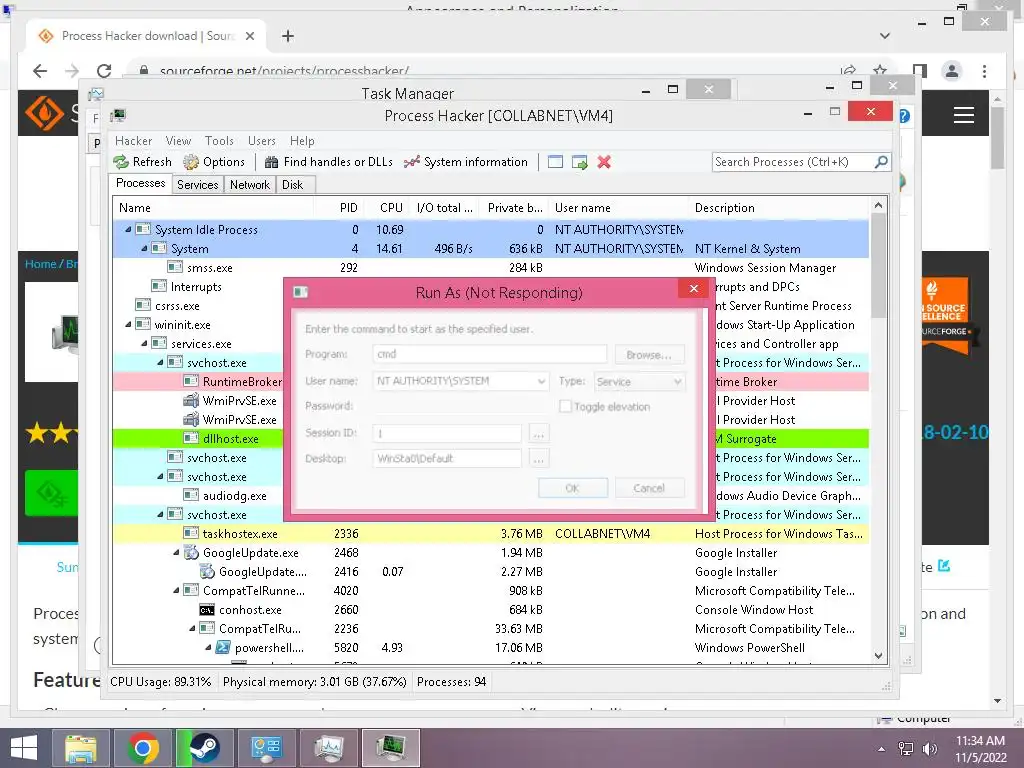Click the Browse... button
The image size is (1024, 768).
pos(648,355)
